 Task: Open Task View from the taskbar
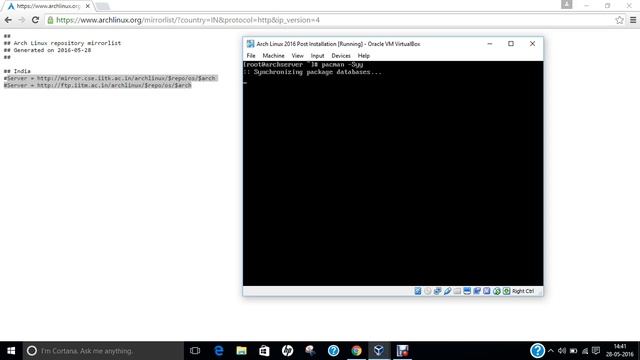(x=195, y=351)
